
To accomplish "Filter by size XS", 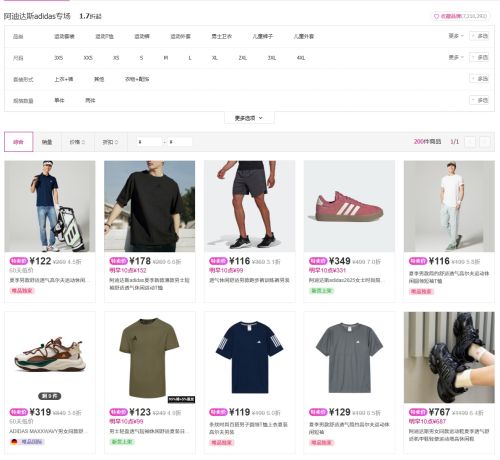I will [116, 58].
